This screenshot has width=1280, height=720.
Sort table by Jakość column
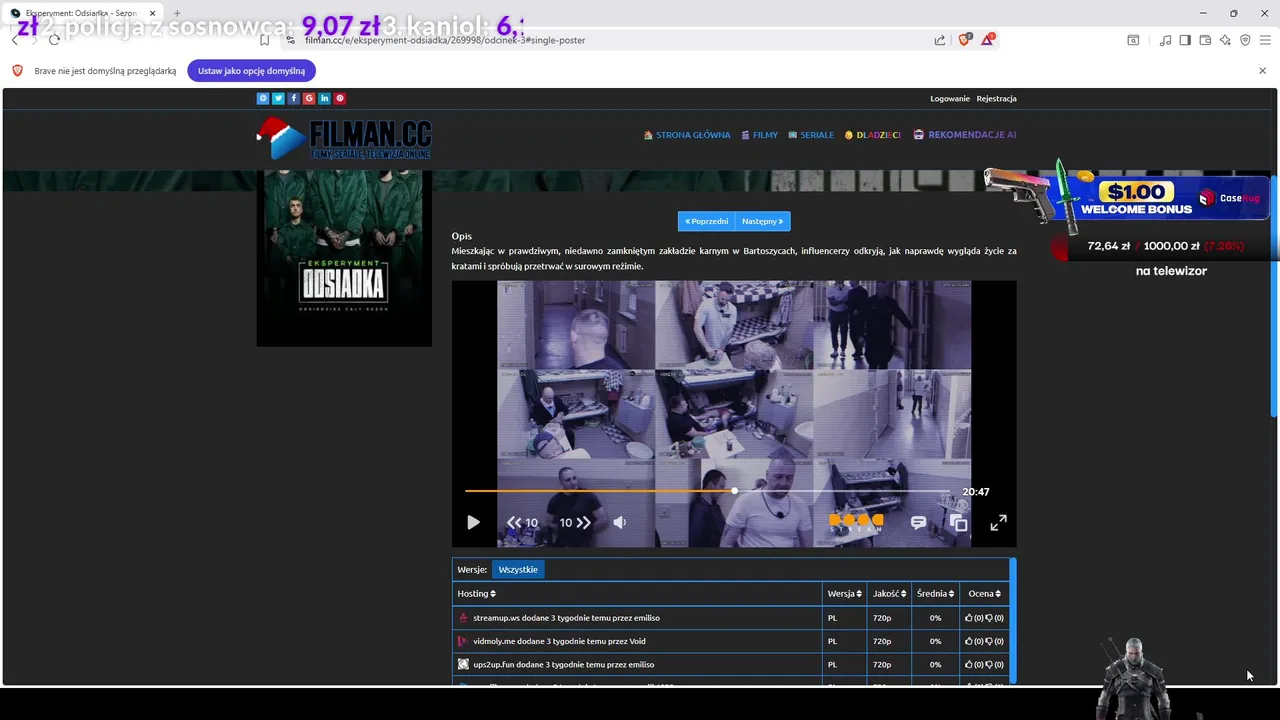point(889,593)
